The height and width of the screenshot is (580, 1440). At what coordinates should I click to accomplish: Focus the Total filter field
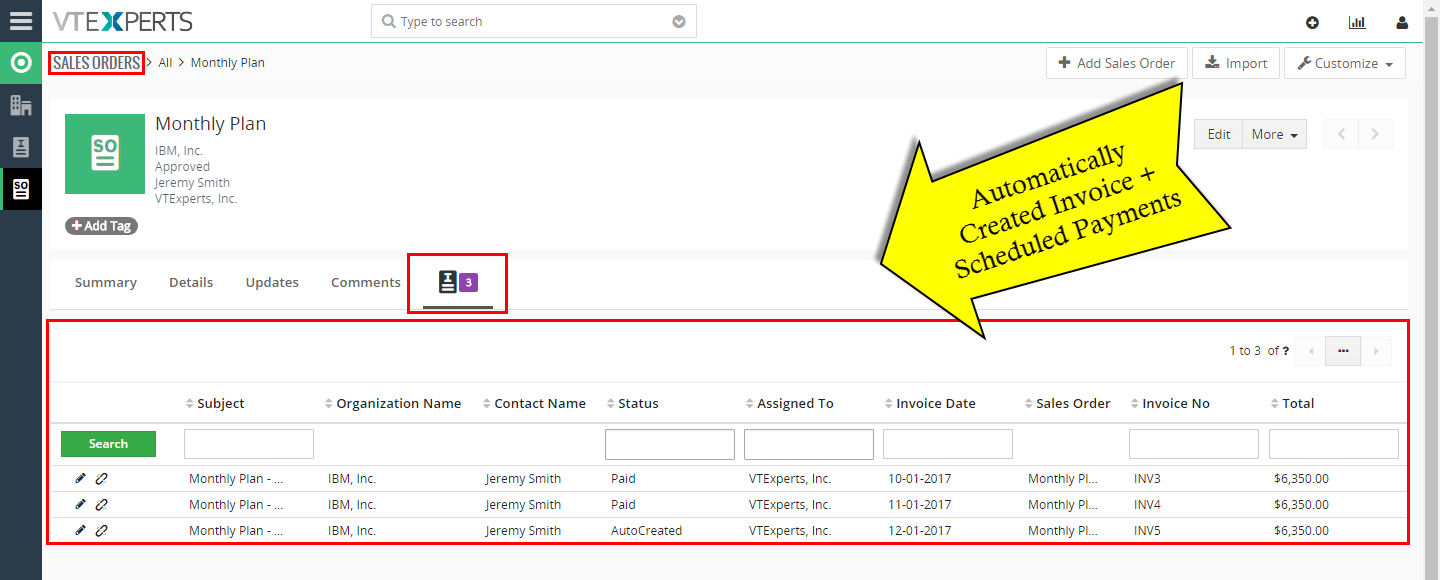tap(1334, 444)
